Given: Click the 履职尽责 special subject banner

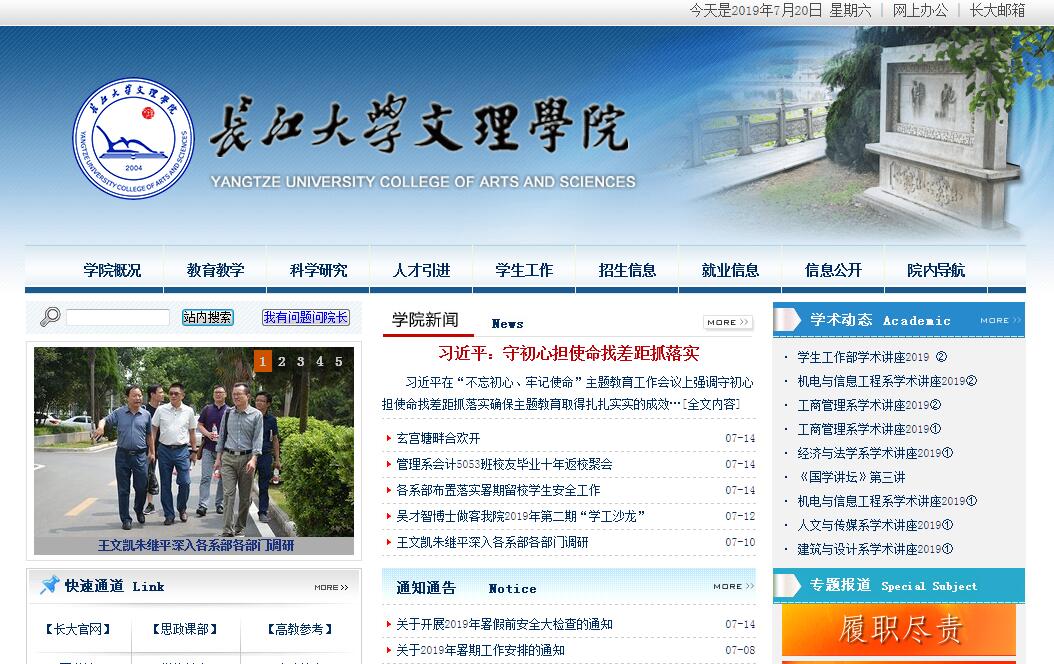Looking at the screenshot, I should click(899, 630).
